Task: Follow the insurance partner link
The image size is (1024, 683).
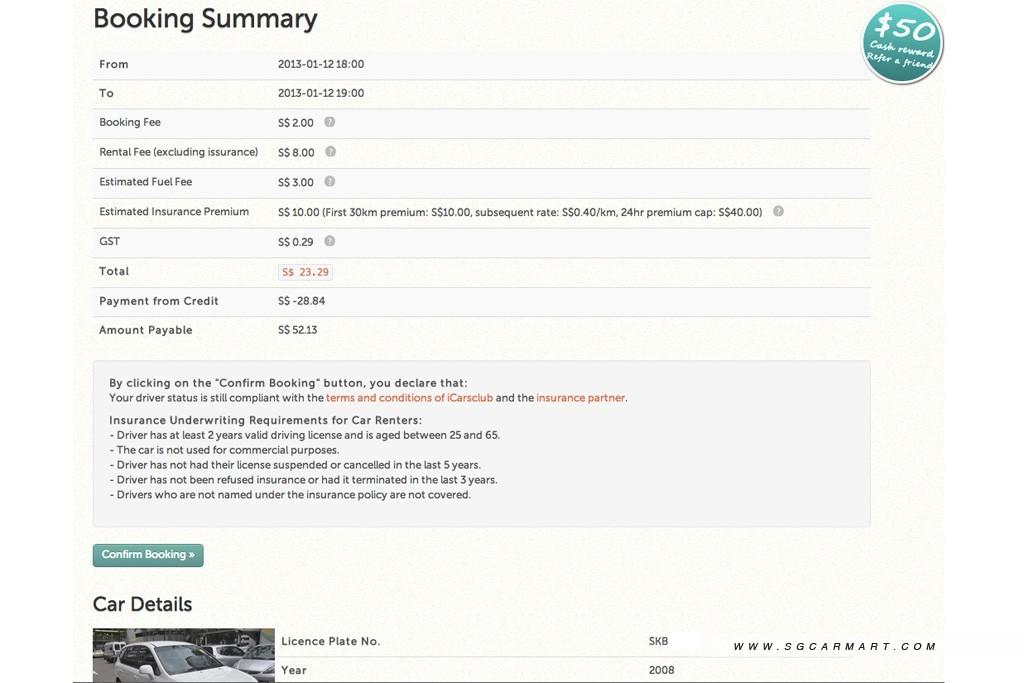Action: click(580, 398)
